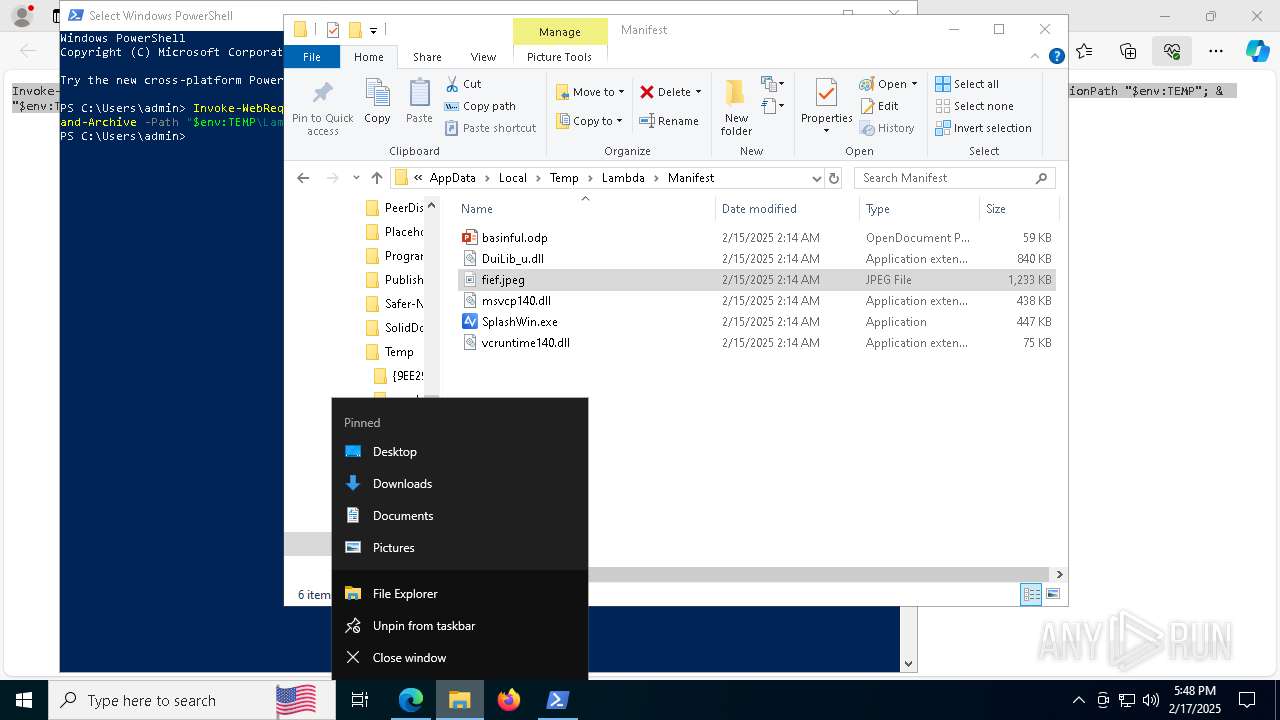
Task: Select the Publish folder in tree
Action: point(393,280)
